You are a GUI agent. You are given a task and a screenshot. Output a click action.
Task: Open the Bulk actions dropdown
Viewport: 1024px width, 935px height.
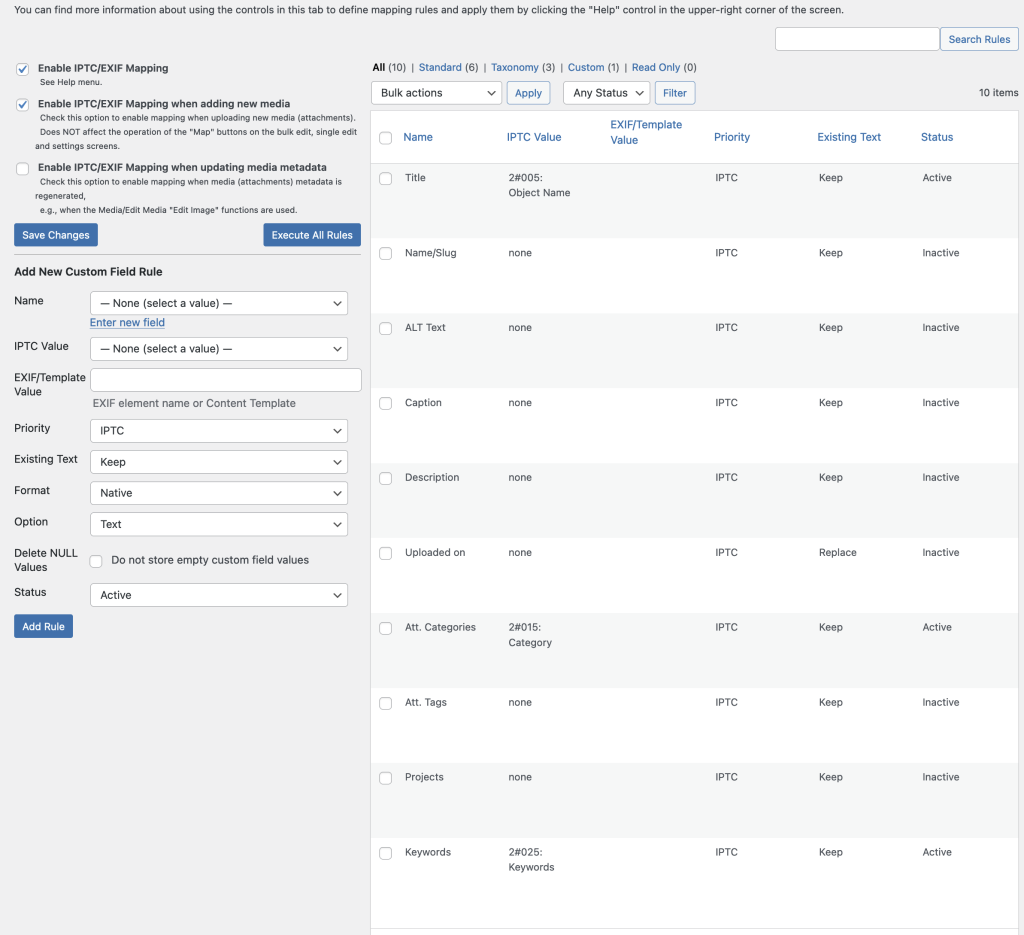(436, 93)
